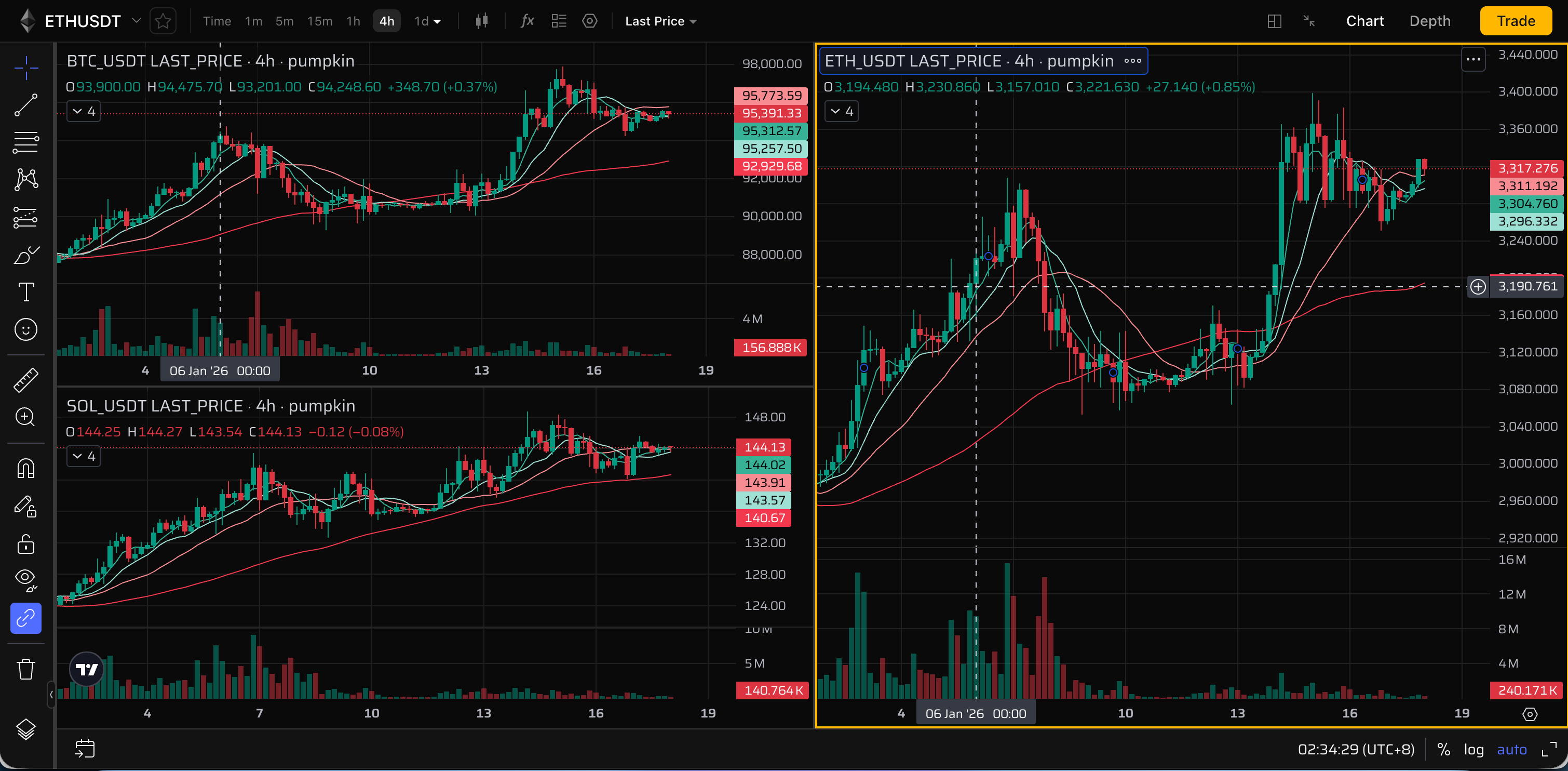Screen dimensions: 1568x771
Task: Open the fx indicators menu
Action: point(527,21)
